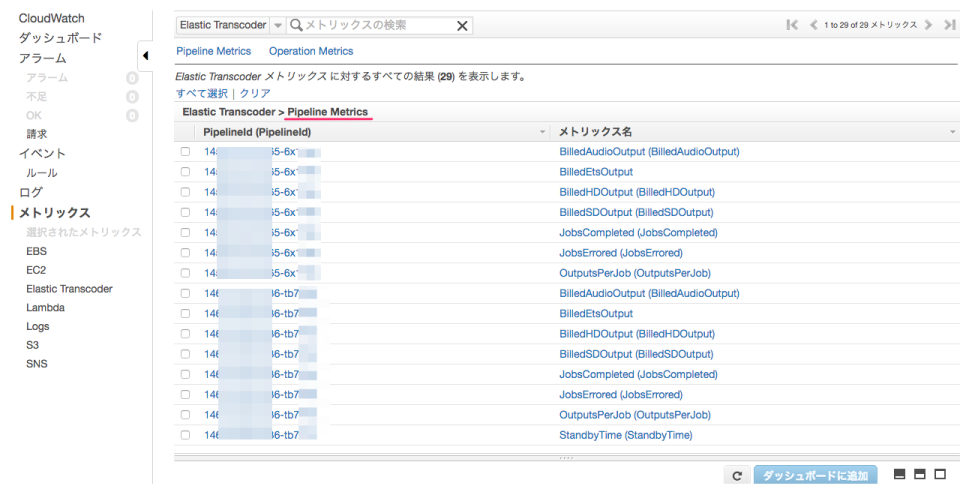Go to previous page of metrics
The height and width of the screenshot is (489, 960).
click(x=813, y=25)
